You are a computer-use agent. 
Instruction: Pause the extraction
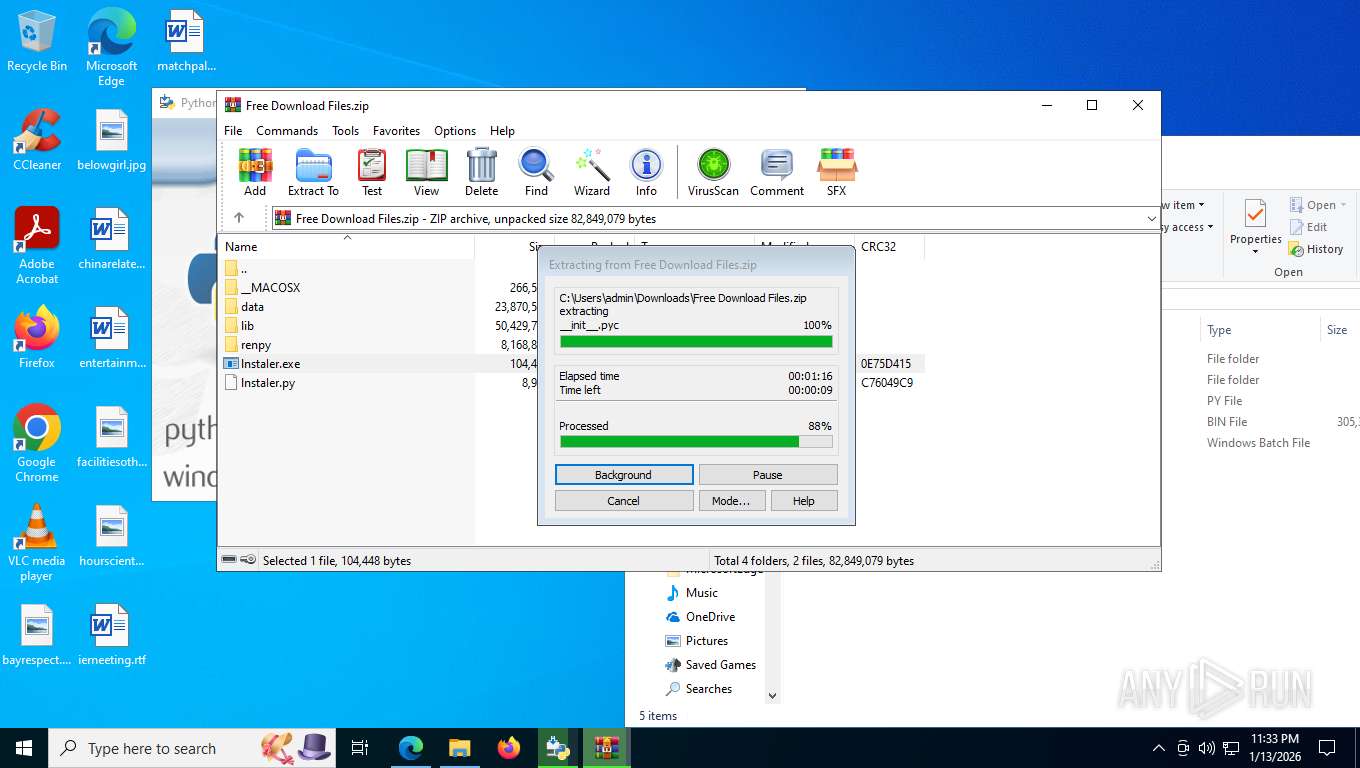click(x=767, y=474)
